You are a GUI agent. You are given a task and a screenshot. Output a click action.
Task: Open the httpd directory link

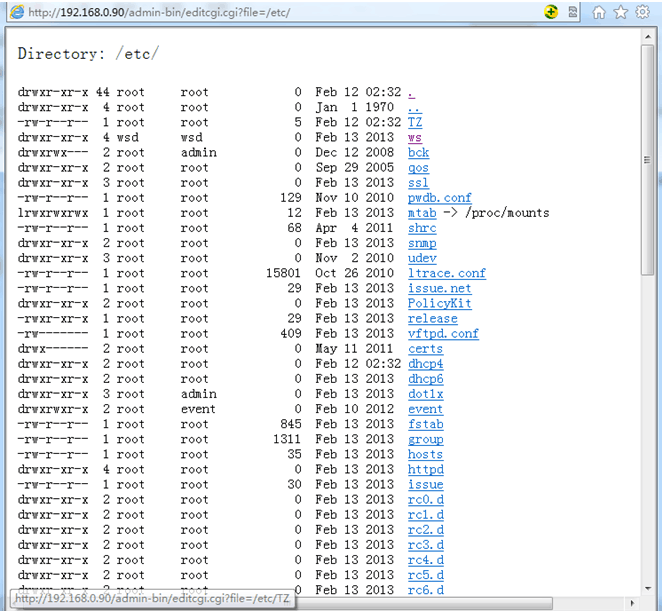(x=425, y=469)
